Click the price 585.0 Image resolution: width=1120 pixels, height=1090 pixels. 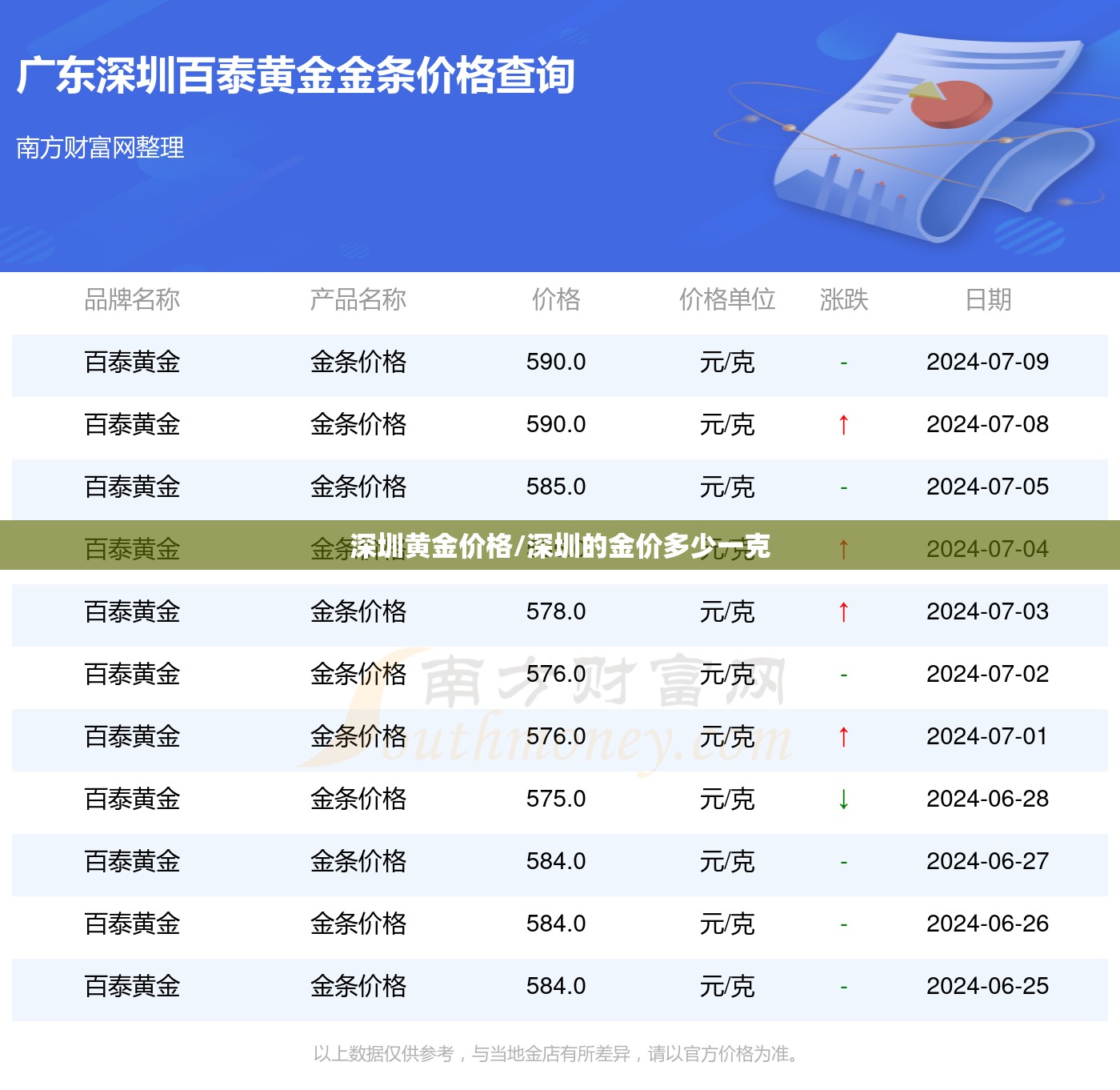556,487
